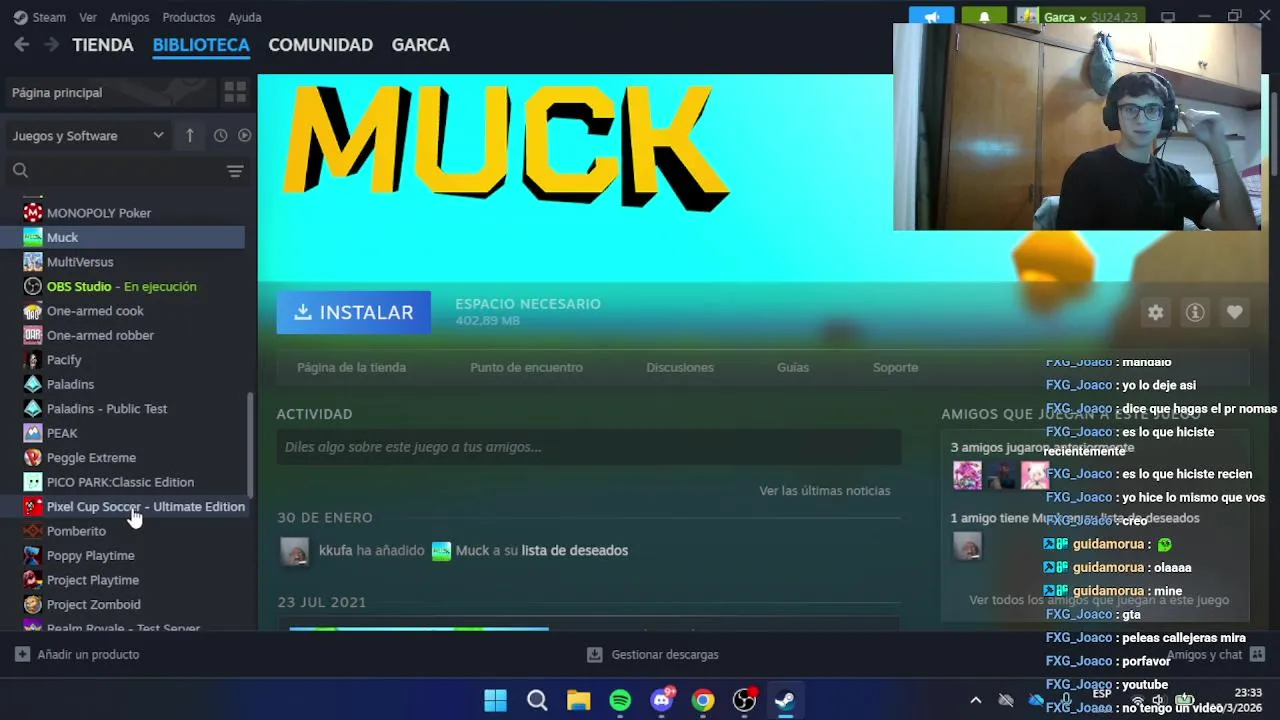
Task: Open the Página de la tienda tab
Action: click(x=351, y=367)
